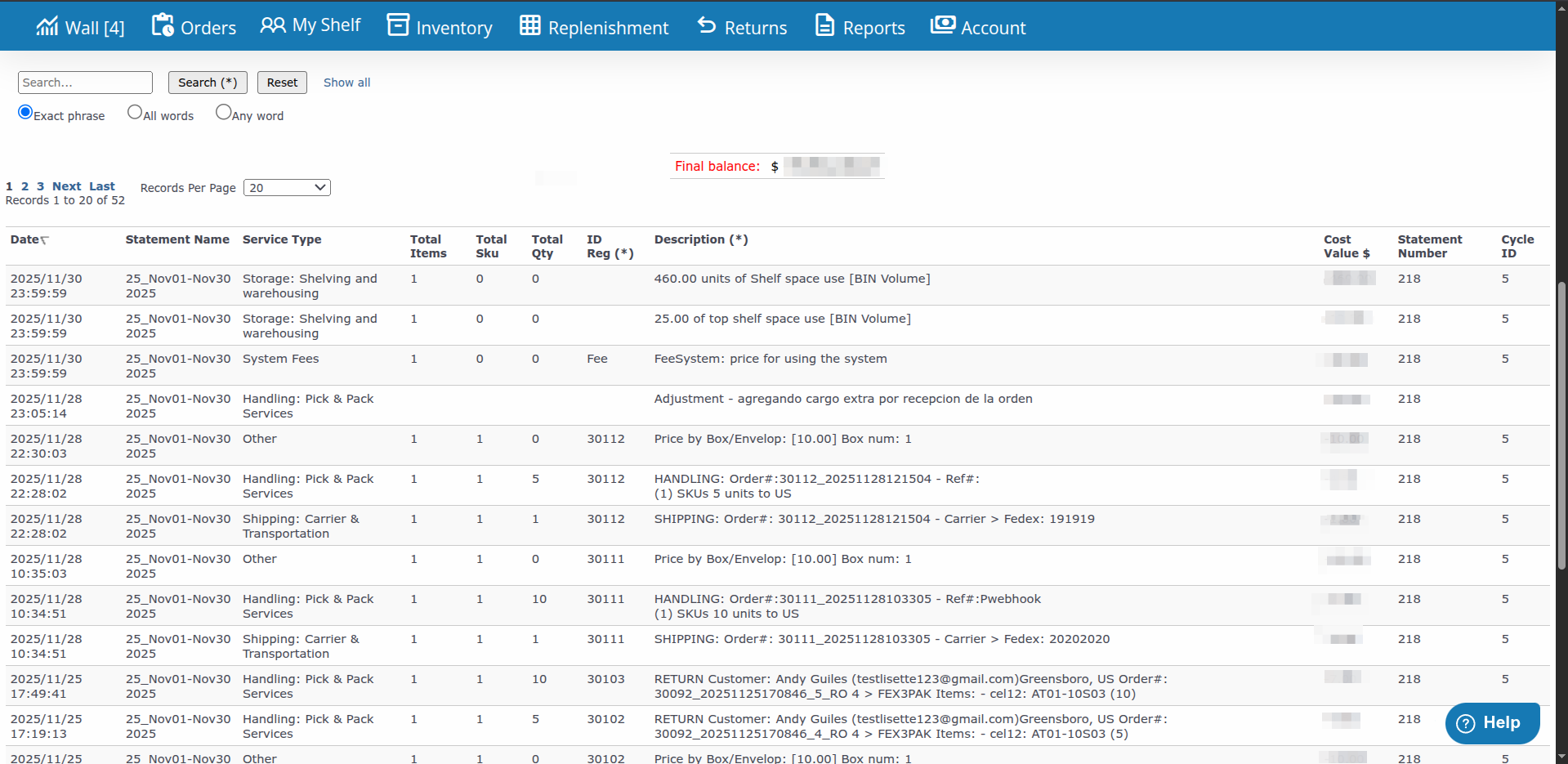Click the Wall chart icon
This screenshot has width=1568, height=764.
[x=47, y=26]
